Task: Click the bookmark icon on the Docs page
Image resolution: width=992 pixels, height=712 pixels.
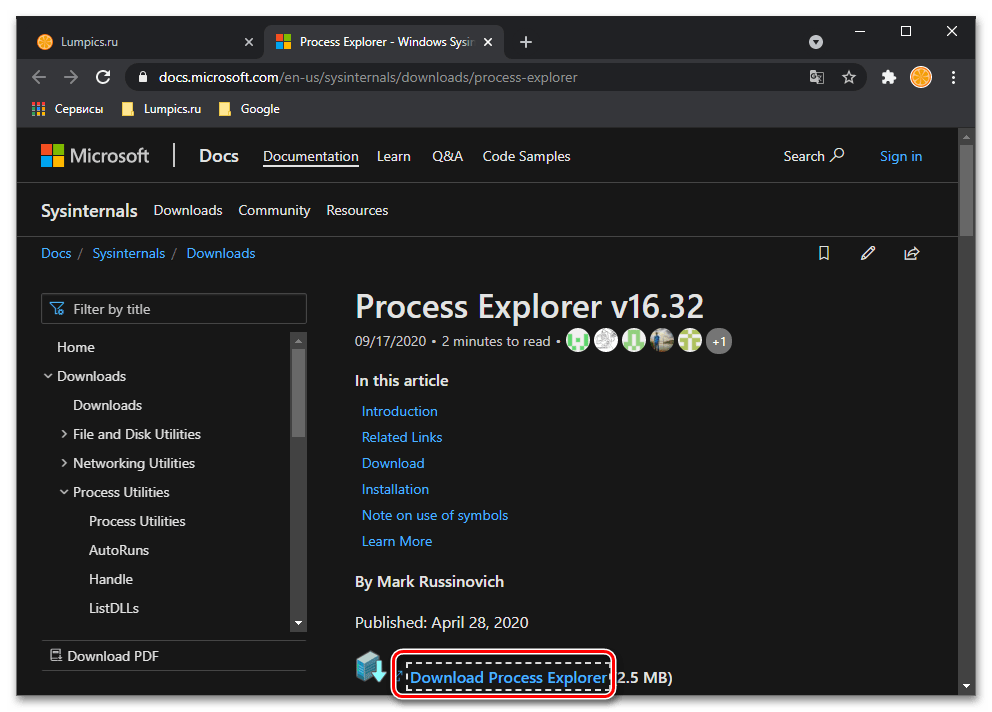Action: 824,254
